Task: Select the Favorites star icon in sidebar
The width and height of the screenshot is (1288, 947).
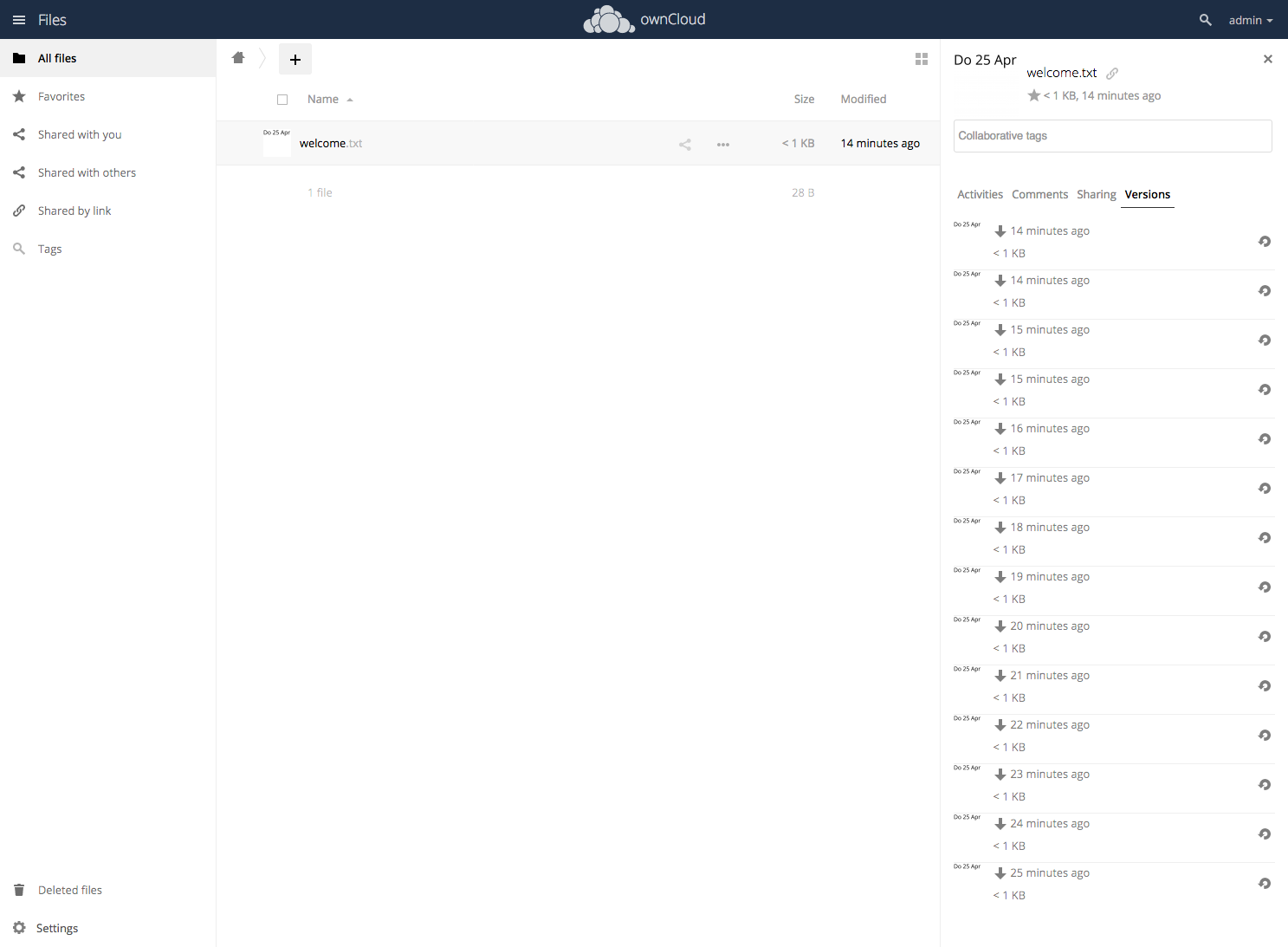Action: pyautogui.click(x=18, y=96)
